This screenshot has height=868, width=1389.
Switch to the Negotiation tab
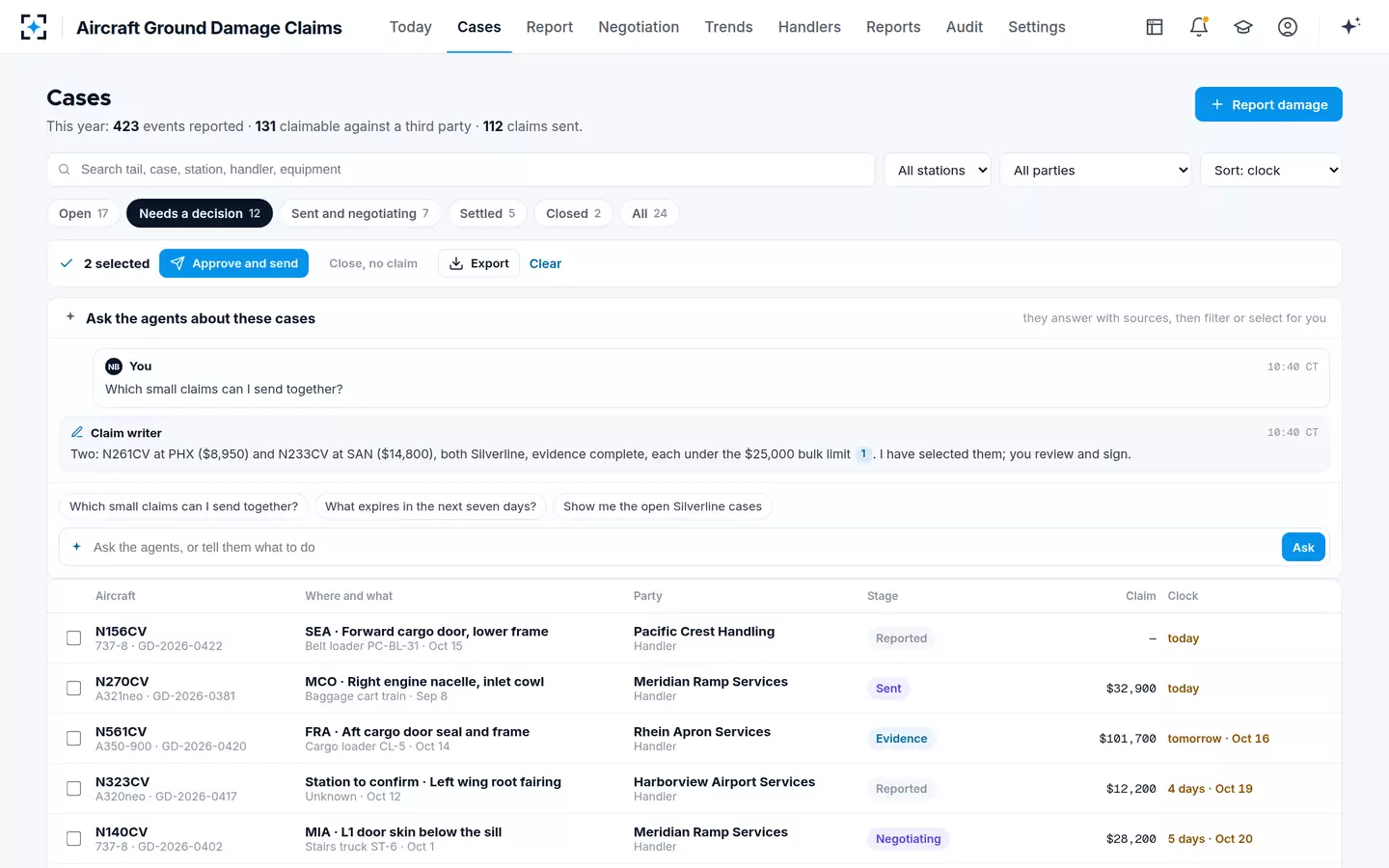(x=639, y=27)
